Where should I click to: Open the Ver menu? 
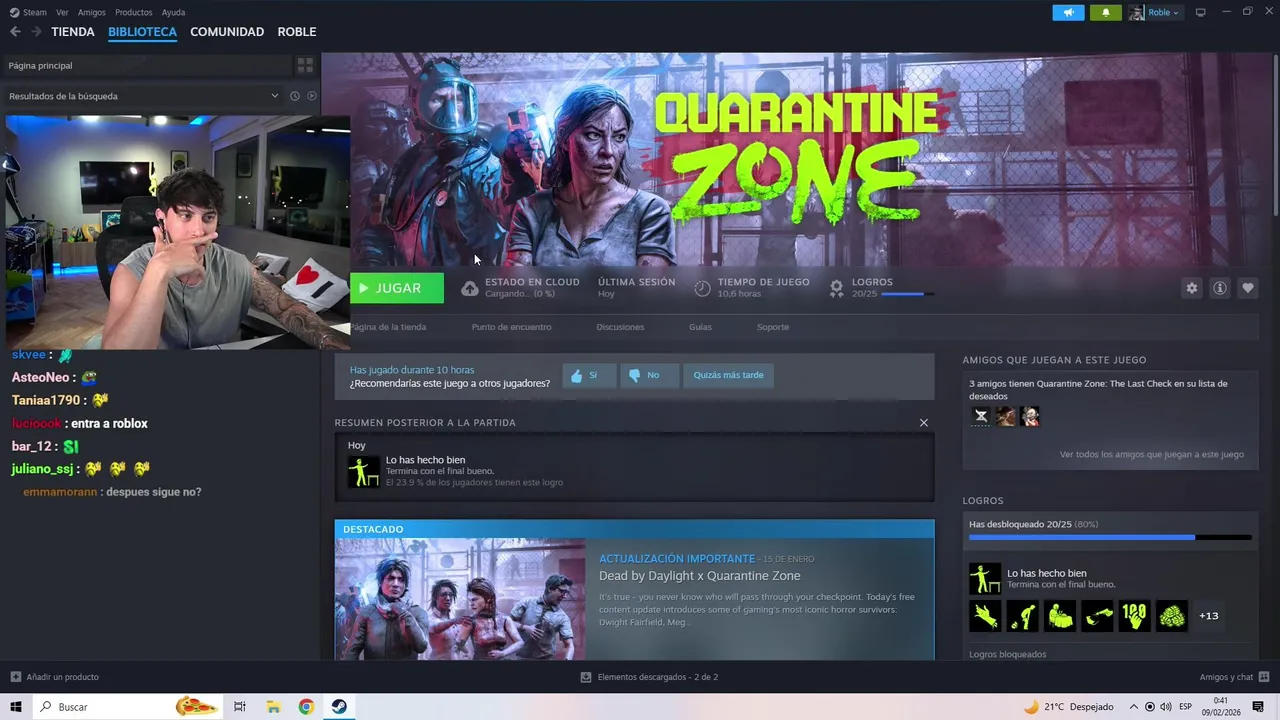(x=62, y=12)
